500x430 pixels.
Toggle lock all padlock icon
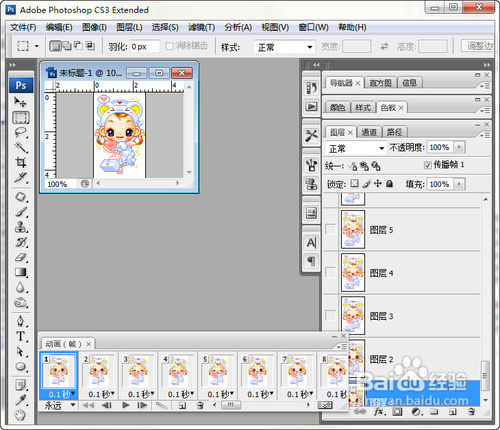389,184
